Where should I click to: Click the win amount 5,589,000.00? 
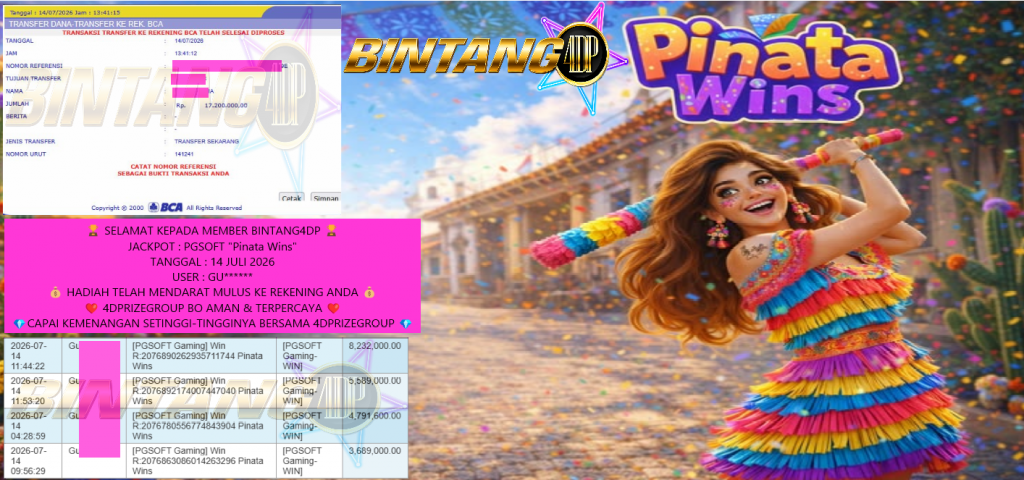coord(374,381)
